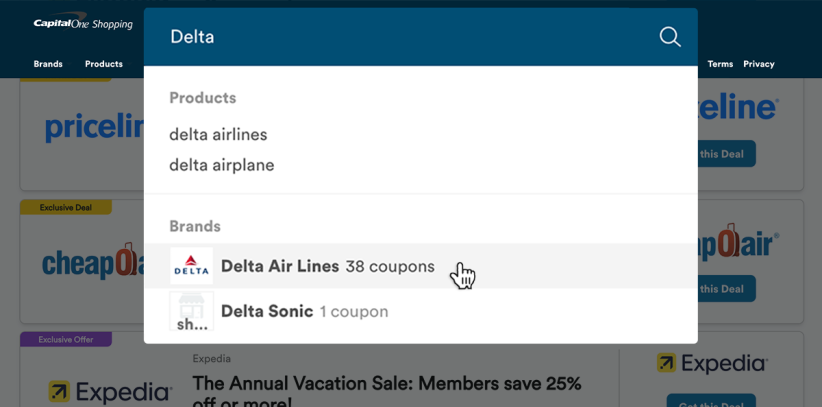Click the Expedia logo on the left

pos(110,391)
